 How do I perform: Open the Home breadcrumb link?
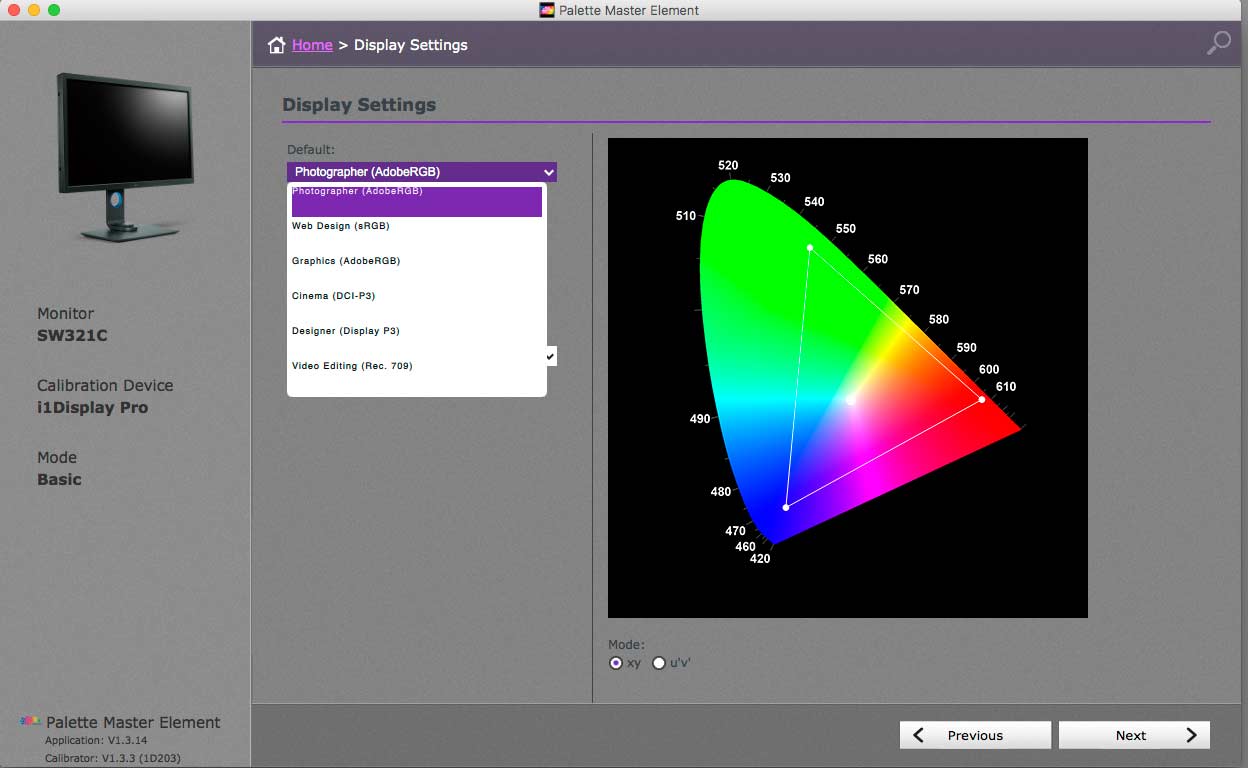312,45
